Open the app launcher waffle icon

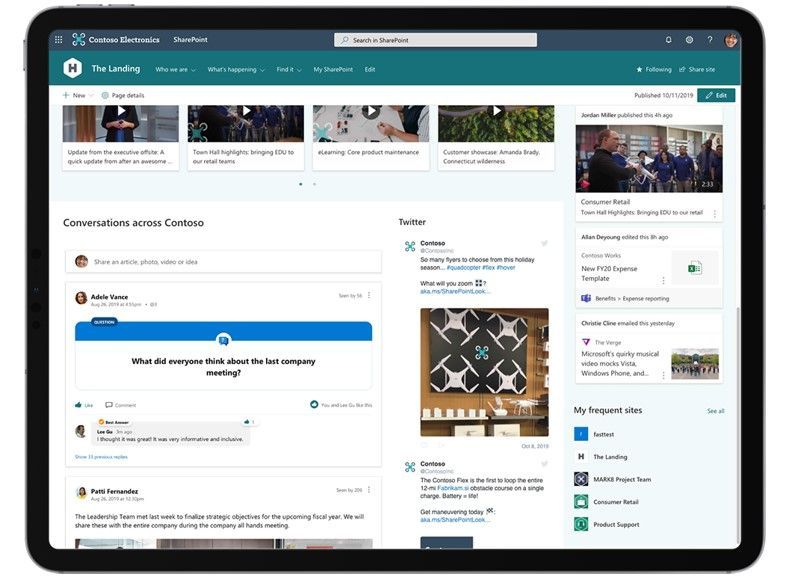tap(58, 40)
